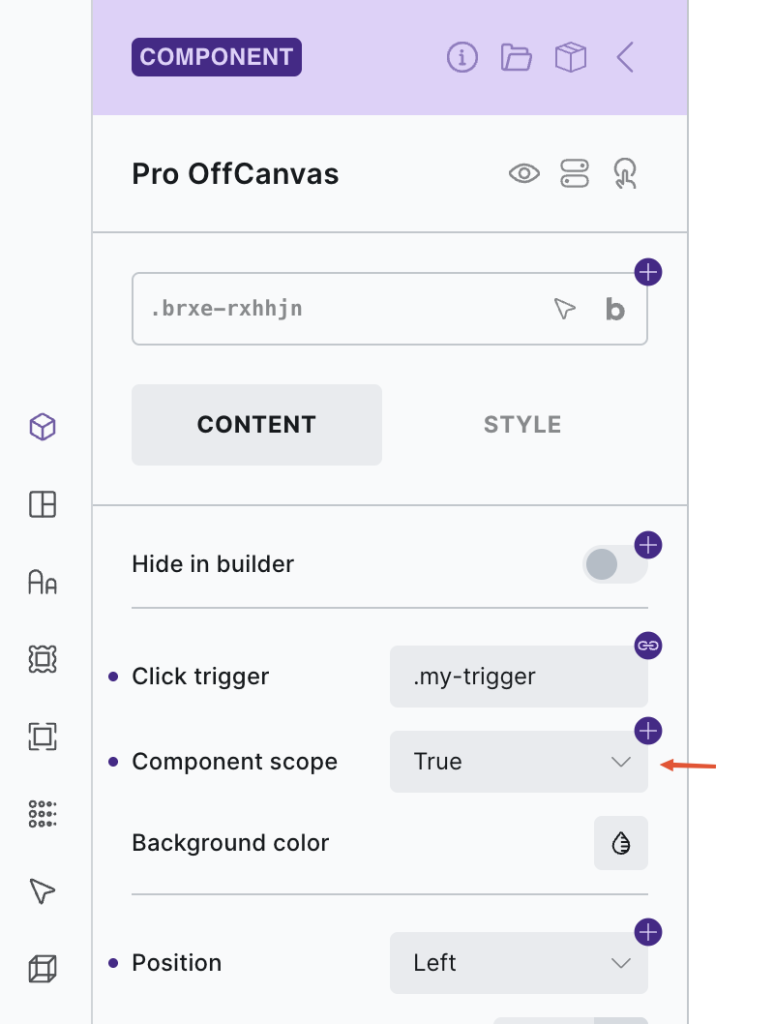Viewport: 774px width, 1024px height.
Task: Toggle the Hide in builder switch
Action: (x=613, y=563)
